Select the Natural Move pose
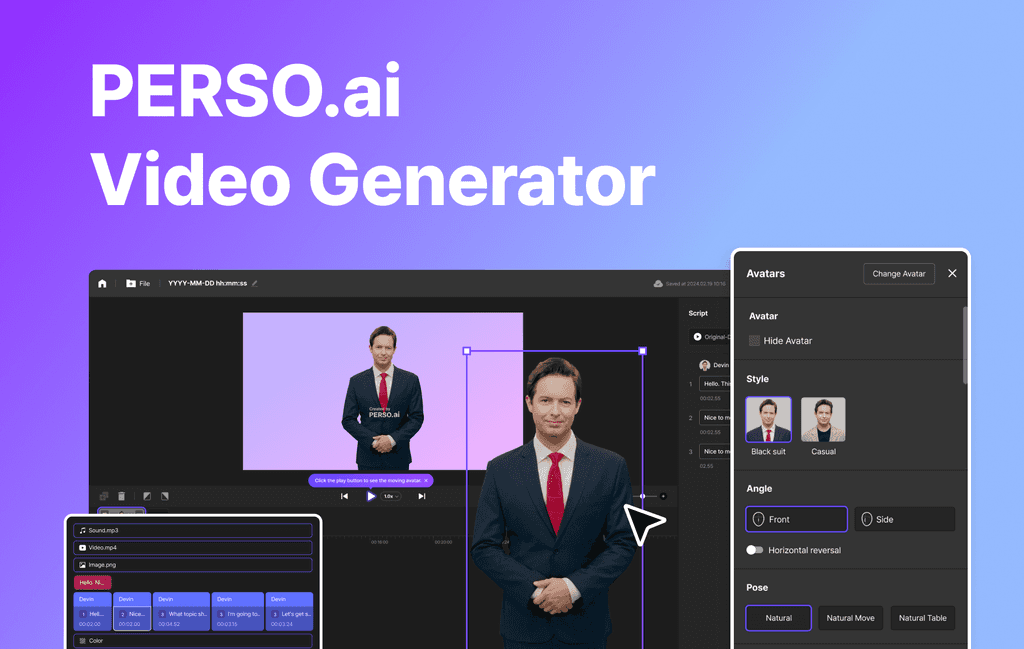Viewport: 1024px width, 649px height. click(x=850, y=618)
